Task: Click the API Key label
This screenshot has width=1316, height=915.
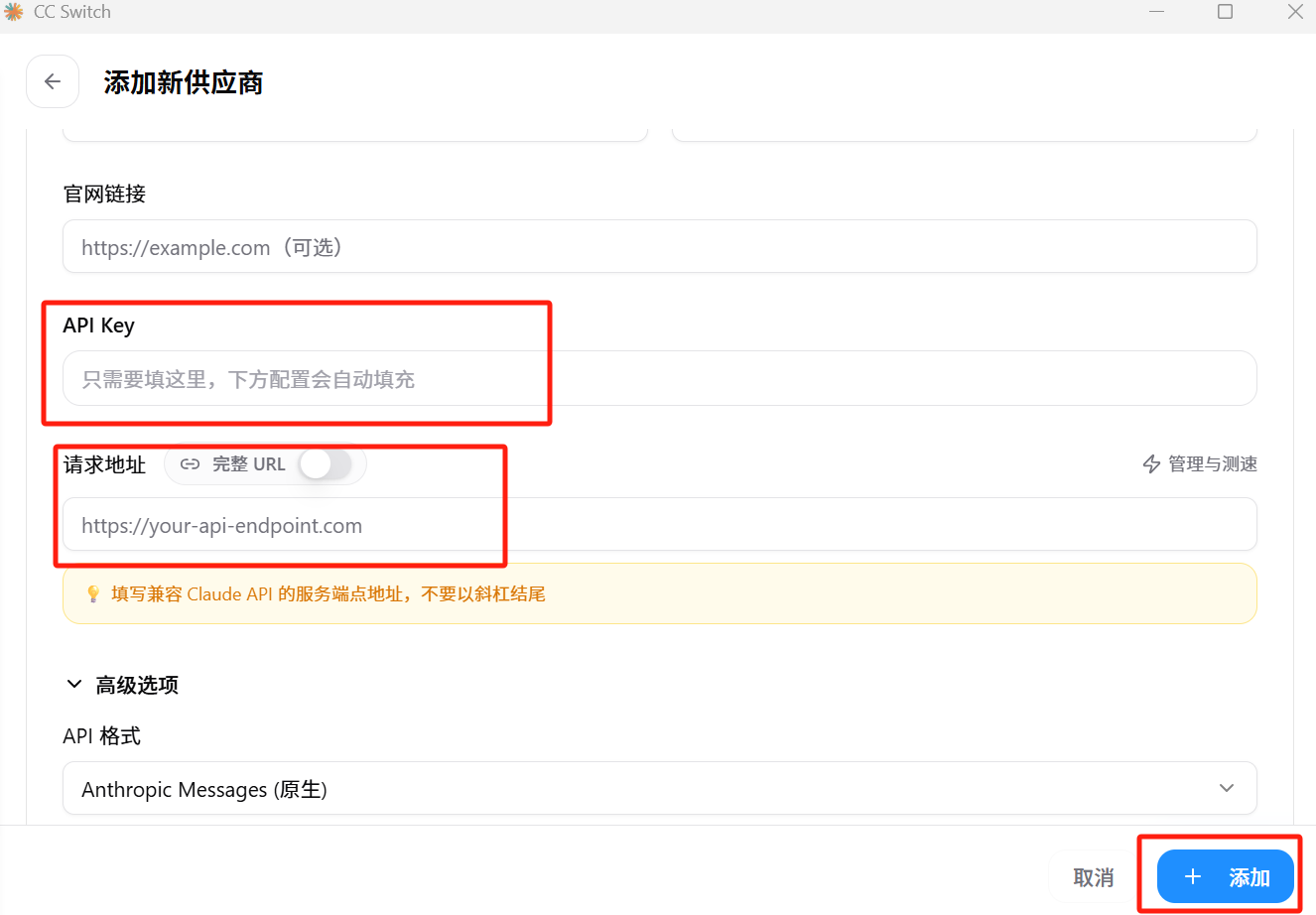Action: [98, 326]
